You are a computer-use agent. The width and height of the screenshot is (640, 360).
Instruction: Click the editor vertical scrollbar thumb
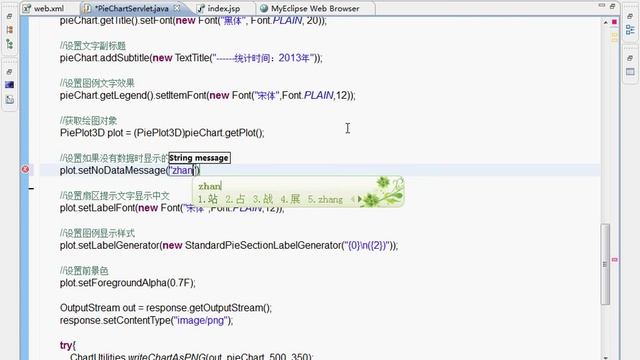(605, 264)
